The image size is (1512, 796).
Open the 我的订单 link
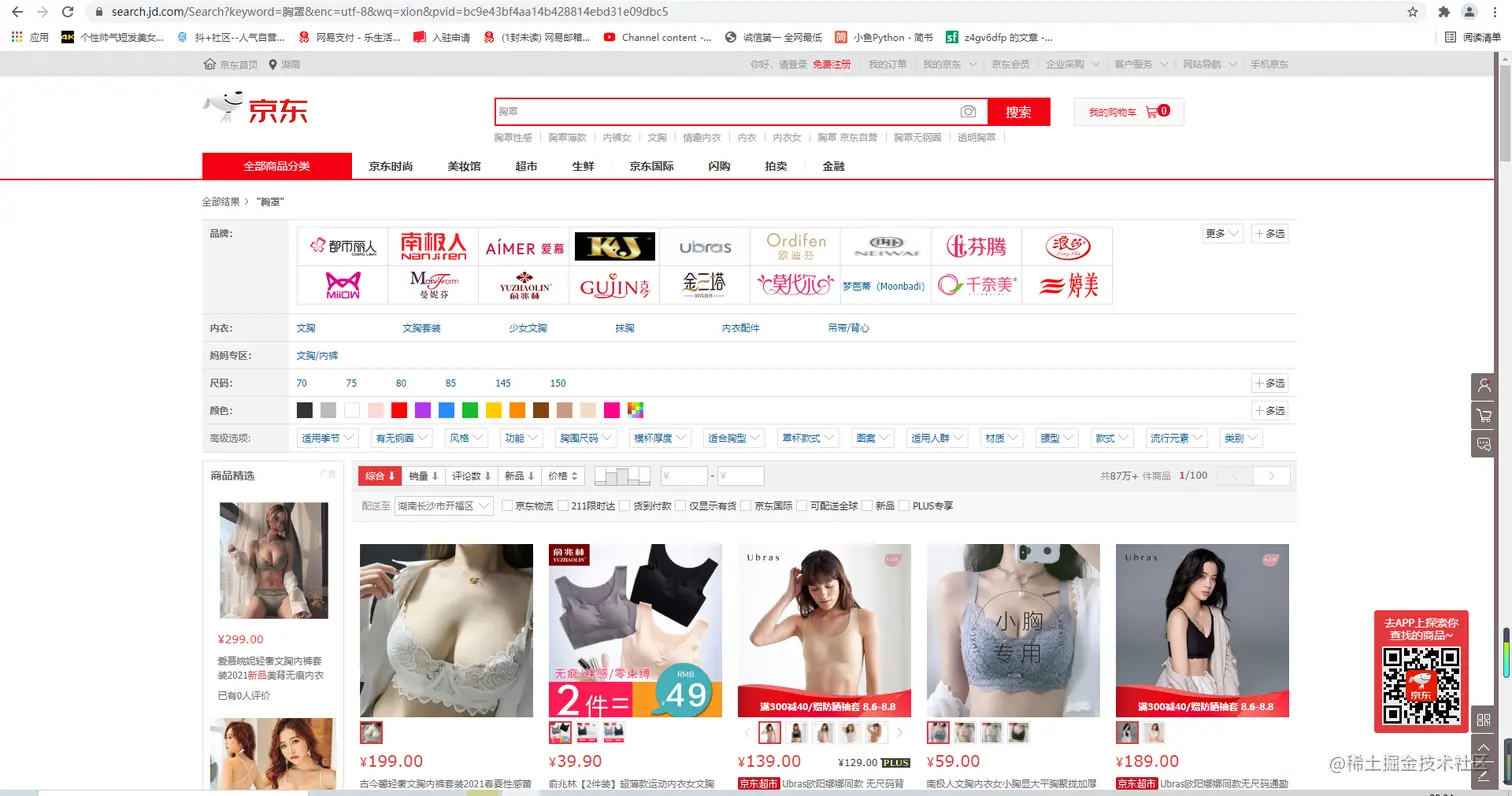click(887, 64)
